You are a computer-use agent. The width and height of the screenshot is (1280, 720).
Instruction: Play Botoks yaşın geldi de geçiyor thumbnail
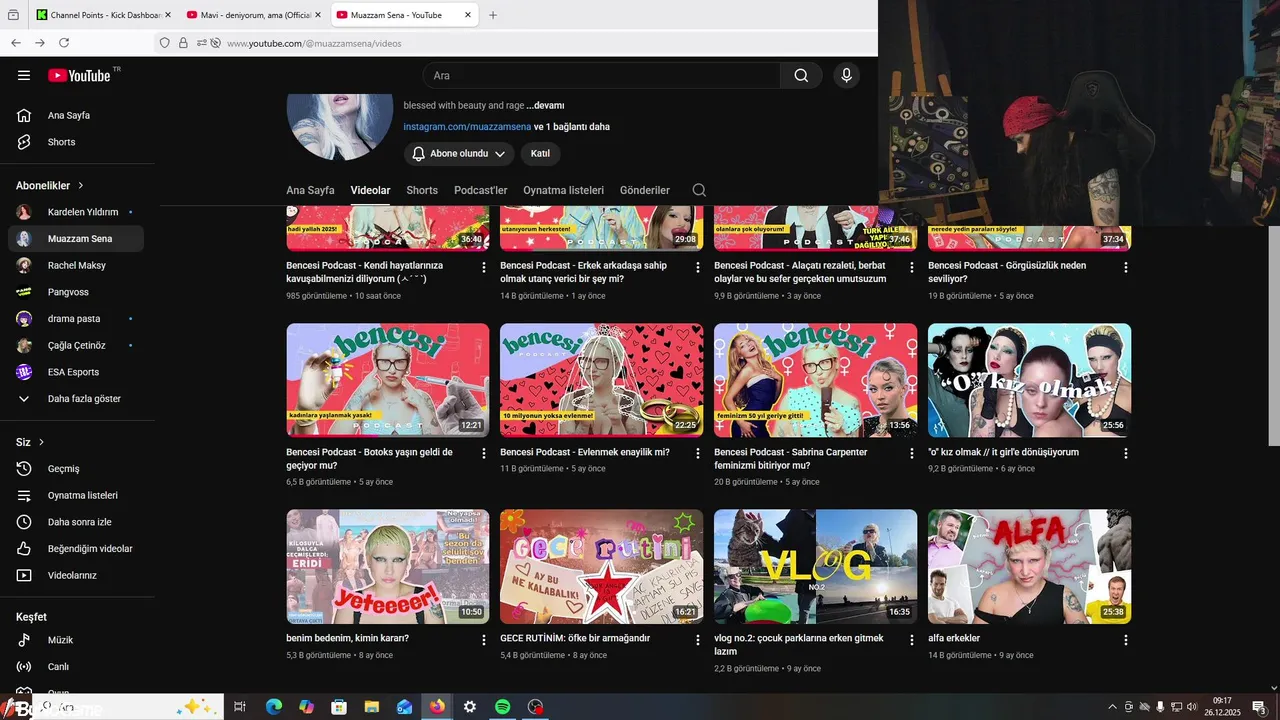(x=388, y=380)
